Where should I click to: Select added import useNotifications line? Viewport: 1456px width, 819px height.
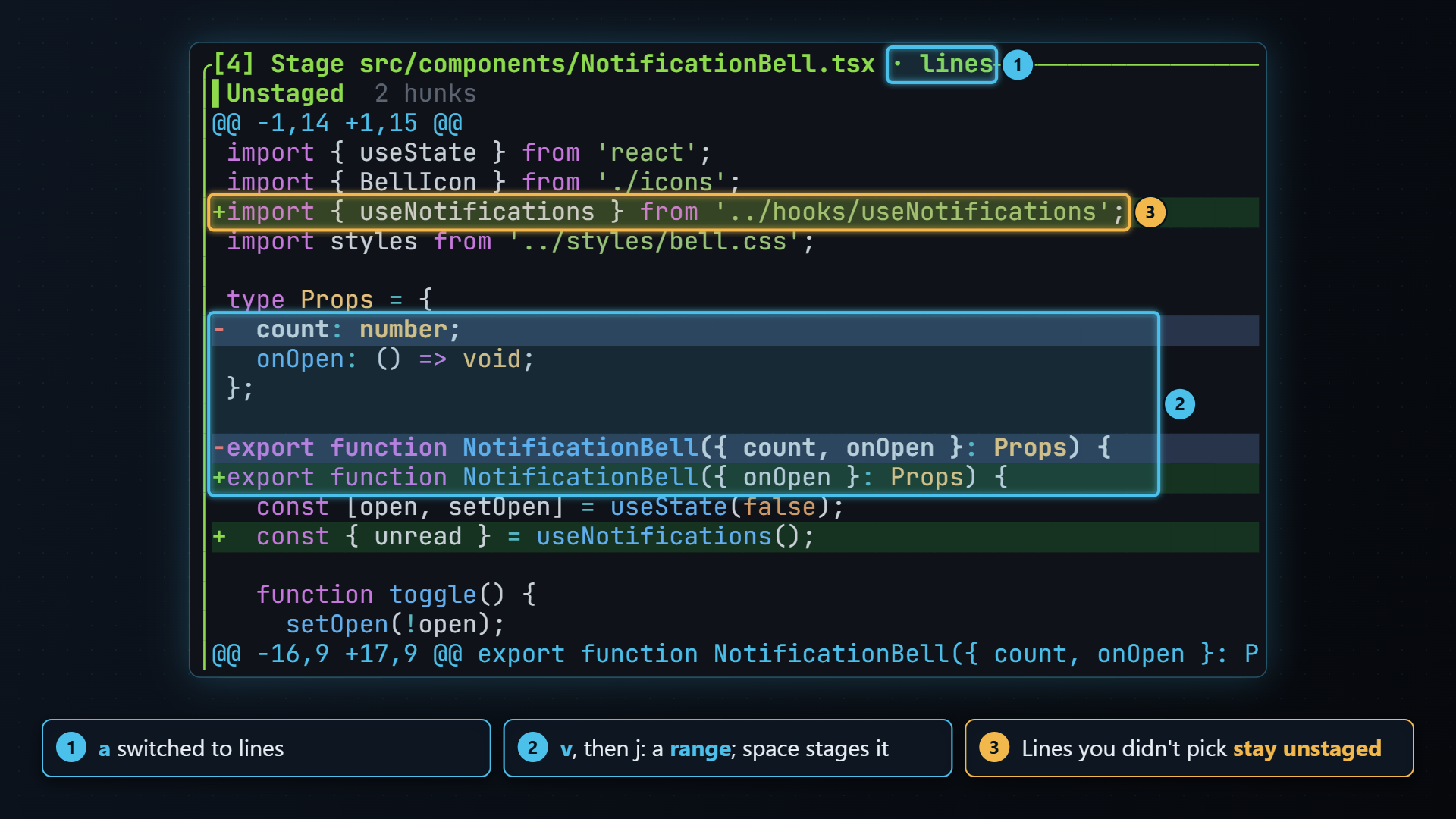[x=735, y=212]
